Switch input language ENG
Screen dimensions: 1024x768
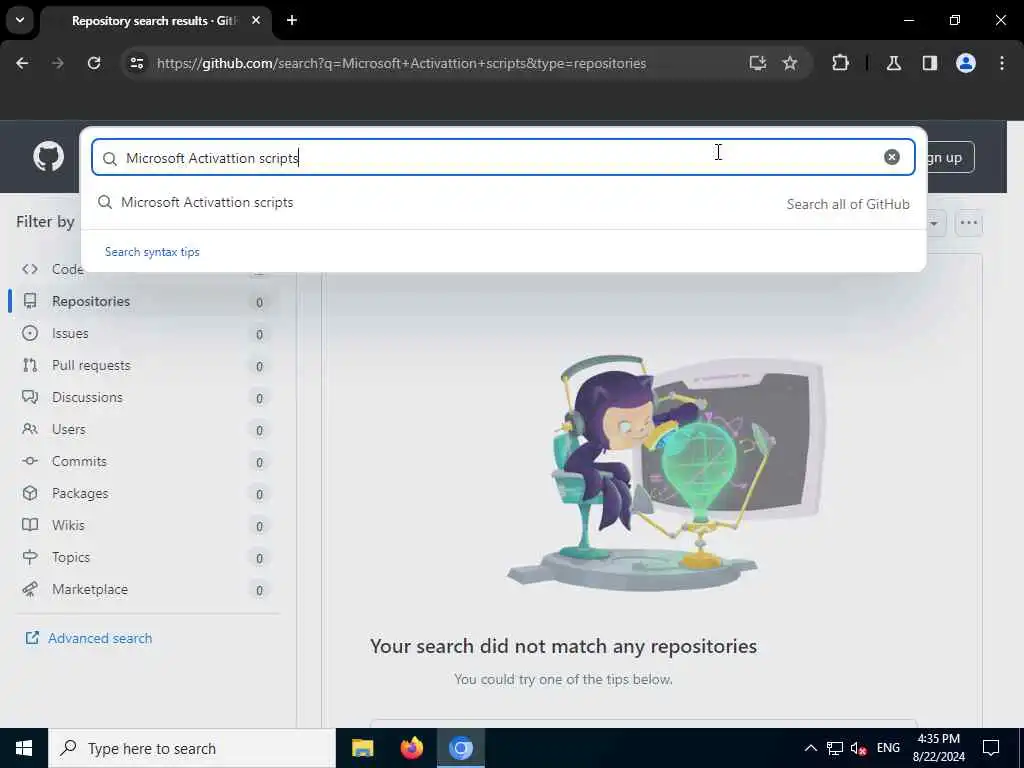click(x=888, y=748)
